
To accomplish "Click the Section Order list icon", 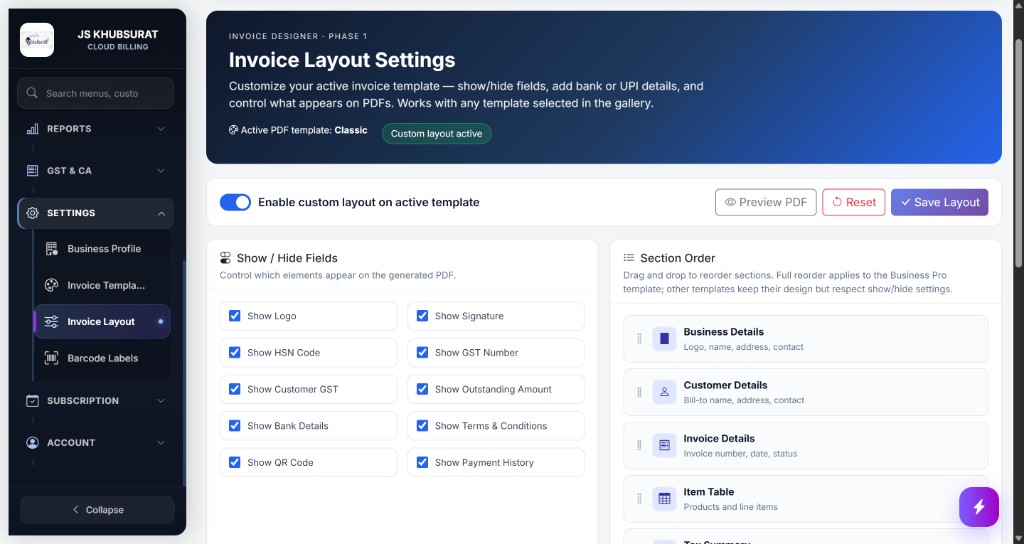I will 628,258.
